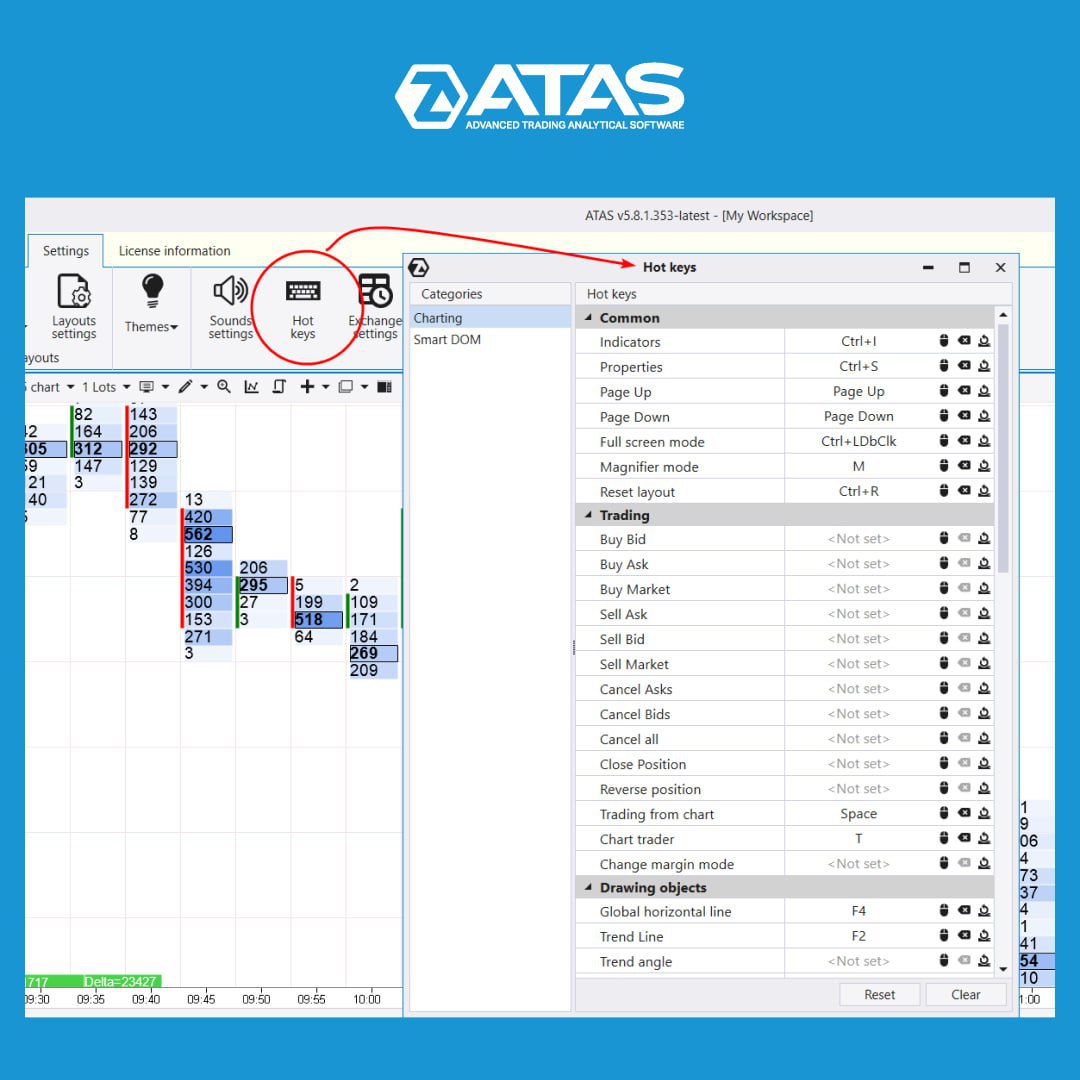This screenshot has height=1080, width=1080.
Task: Reset the Magnifier mode hotkey to default
Action: coord(984,466)
